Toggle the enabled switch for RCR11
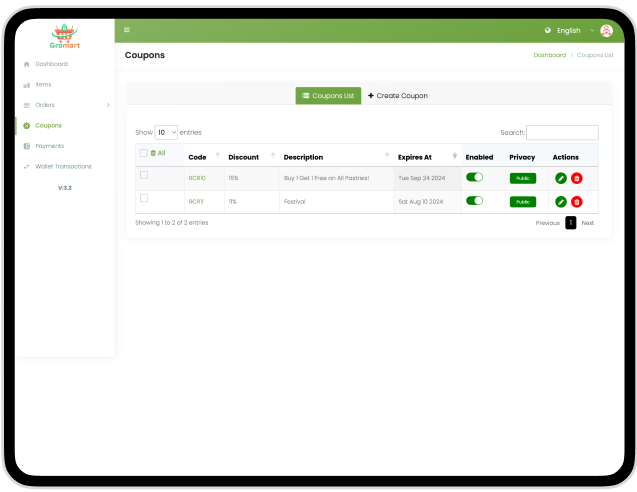Screen dimensions: 637x492 (x=474, y=201)
